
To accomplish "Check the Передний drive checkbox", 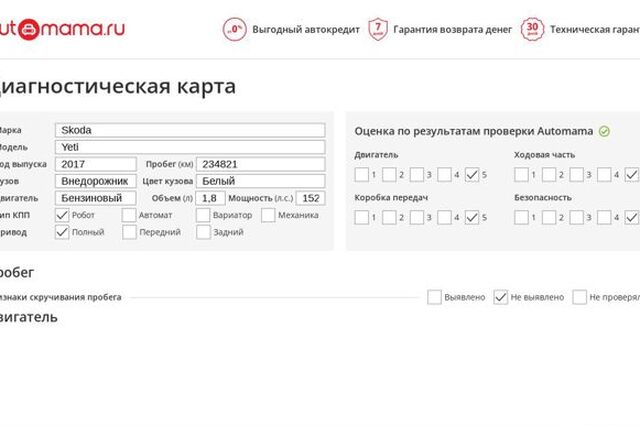I will tap(129, 232).
